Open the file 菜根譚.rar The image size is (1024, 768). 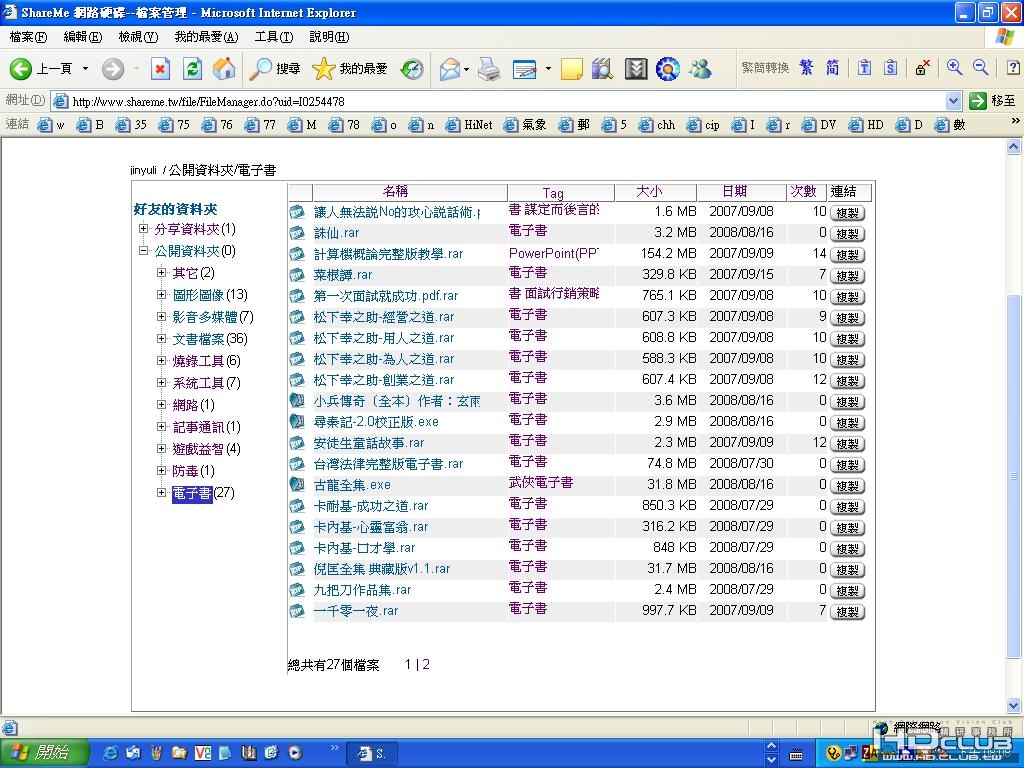coord(343,275)
